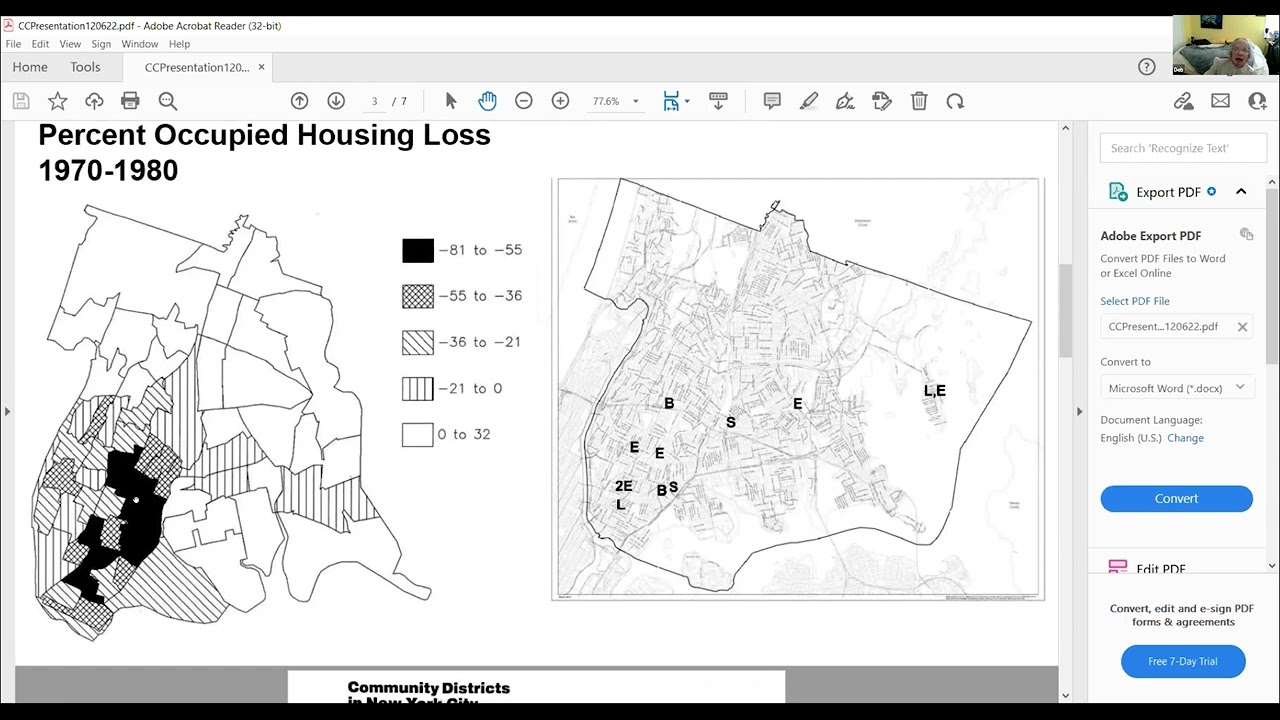Open the Help question mark icon

(x=1147, y=67)
